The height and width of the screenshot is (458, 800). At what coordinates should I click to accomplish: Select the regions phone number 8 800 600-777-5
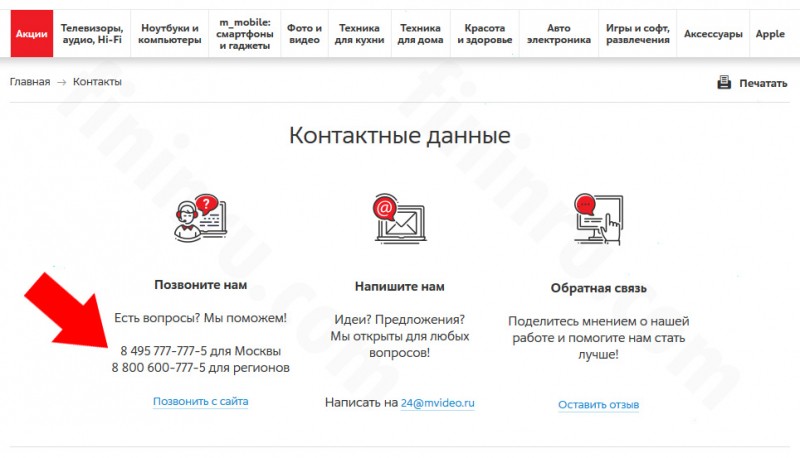tap(159, 368)
